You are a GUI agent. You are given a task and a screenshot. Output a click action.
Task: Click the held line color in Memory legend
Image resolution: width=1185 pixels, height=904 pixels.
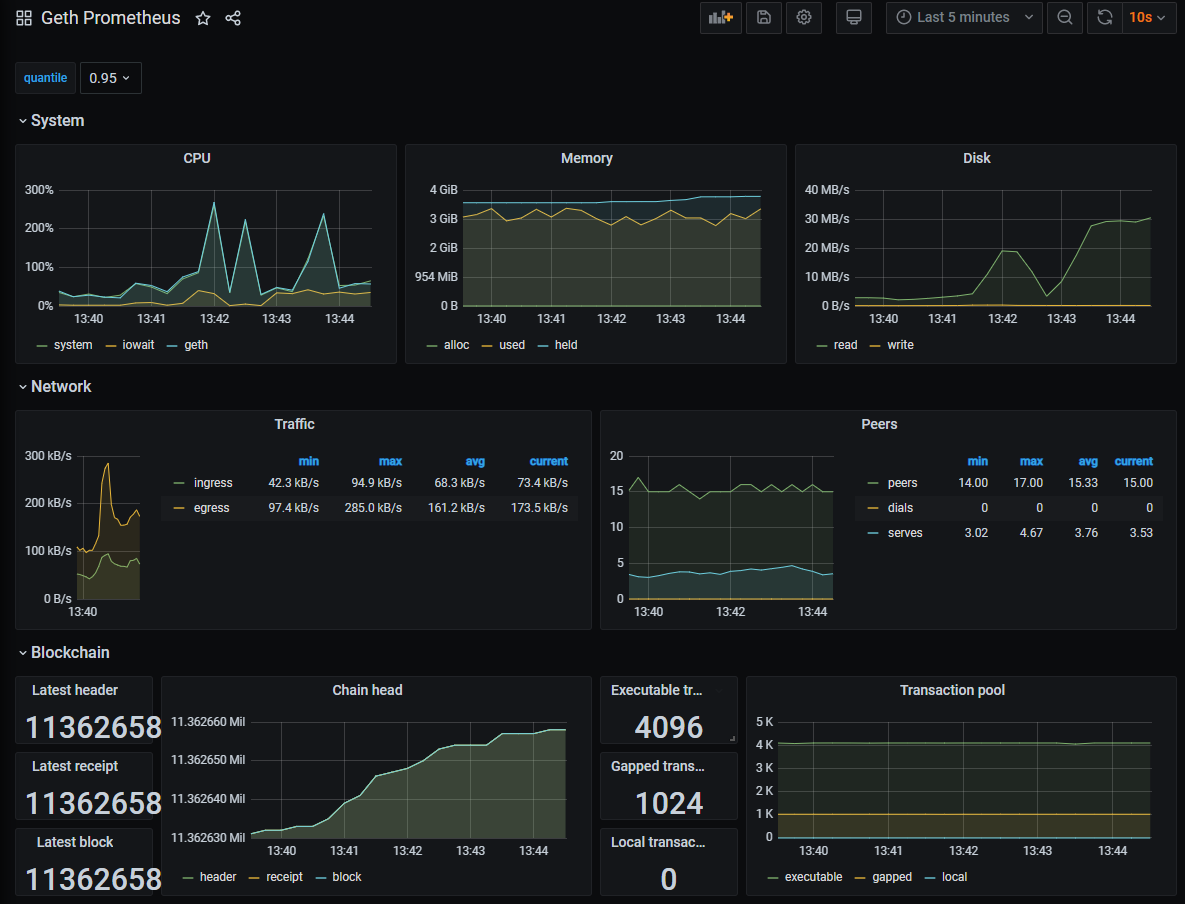[x=544, y=345]
